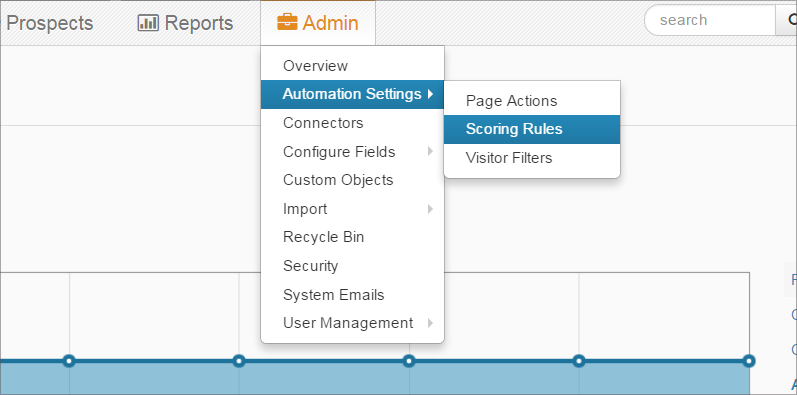This screenshot has width=797, height=395.
Task: Click the Admin briefcase icon
Action: (x=287, y=22)
